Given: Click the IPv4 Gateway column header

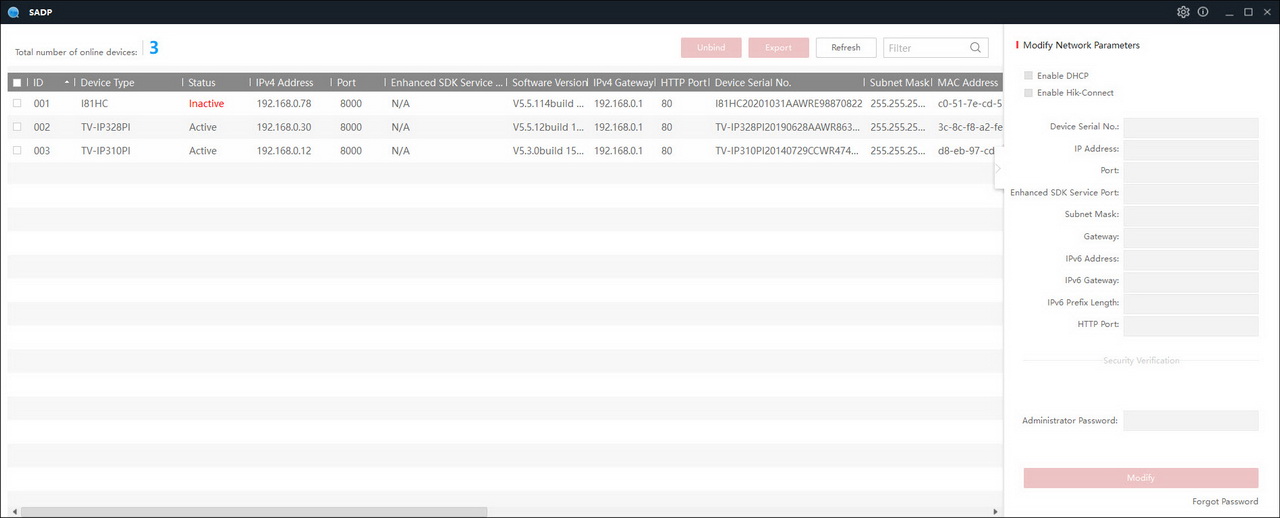Looking at the screenshot, I should click(623, 83).
